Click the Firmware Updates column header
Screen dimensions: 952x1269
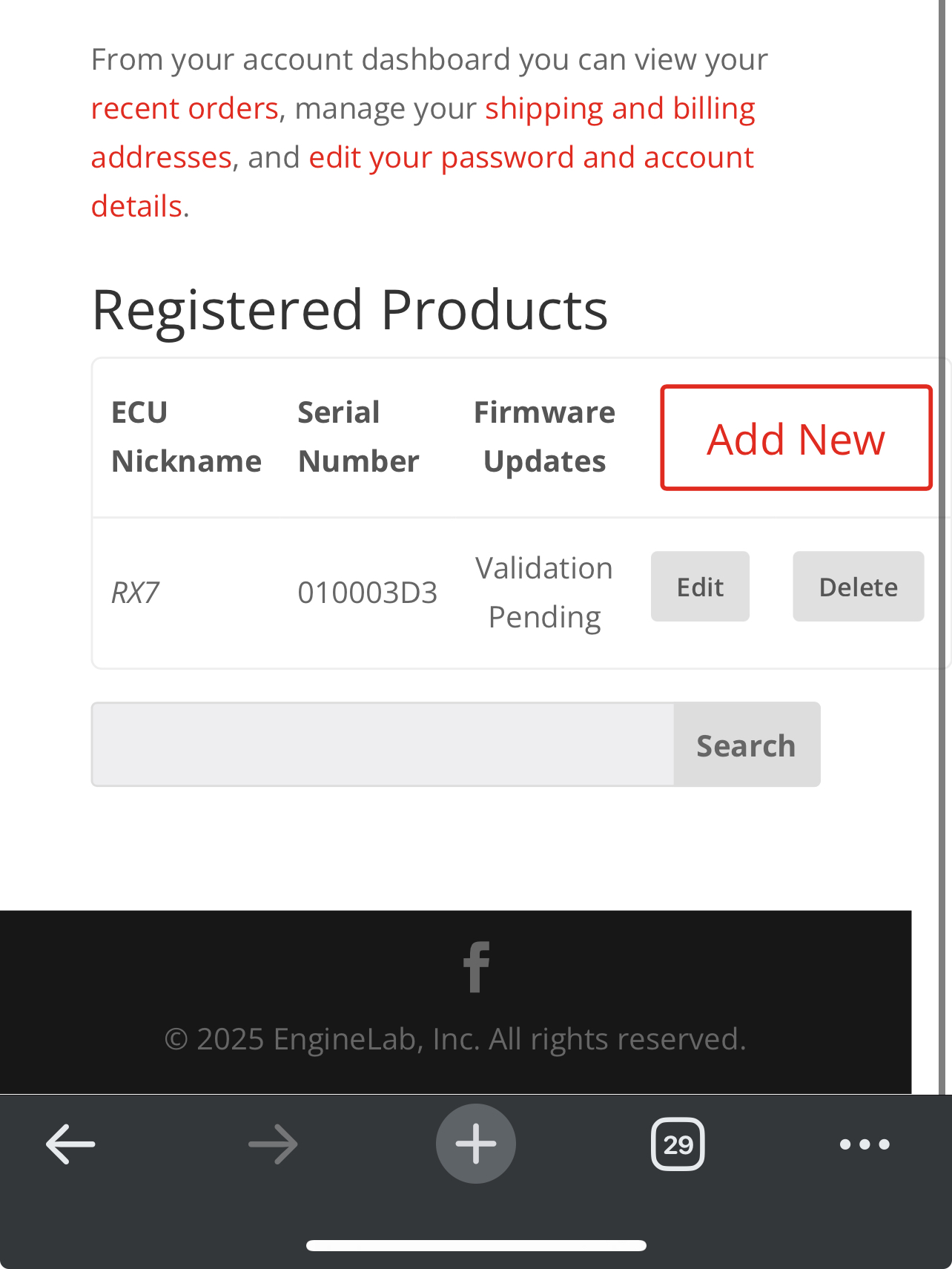click(544, 437)
